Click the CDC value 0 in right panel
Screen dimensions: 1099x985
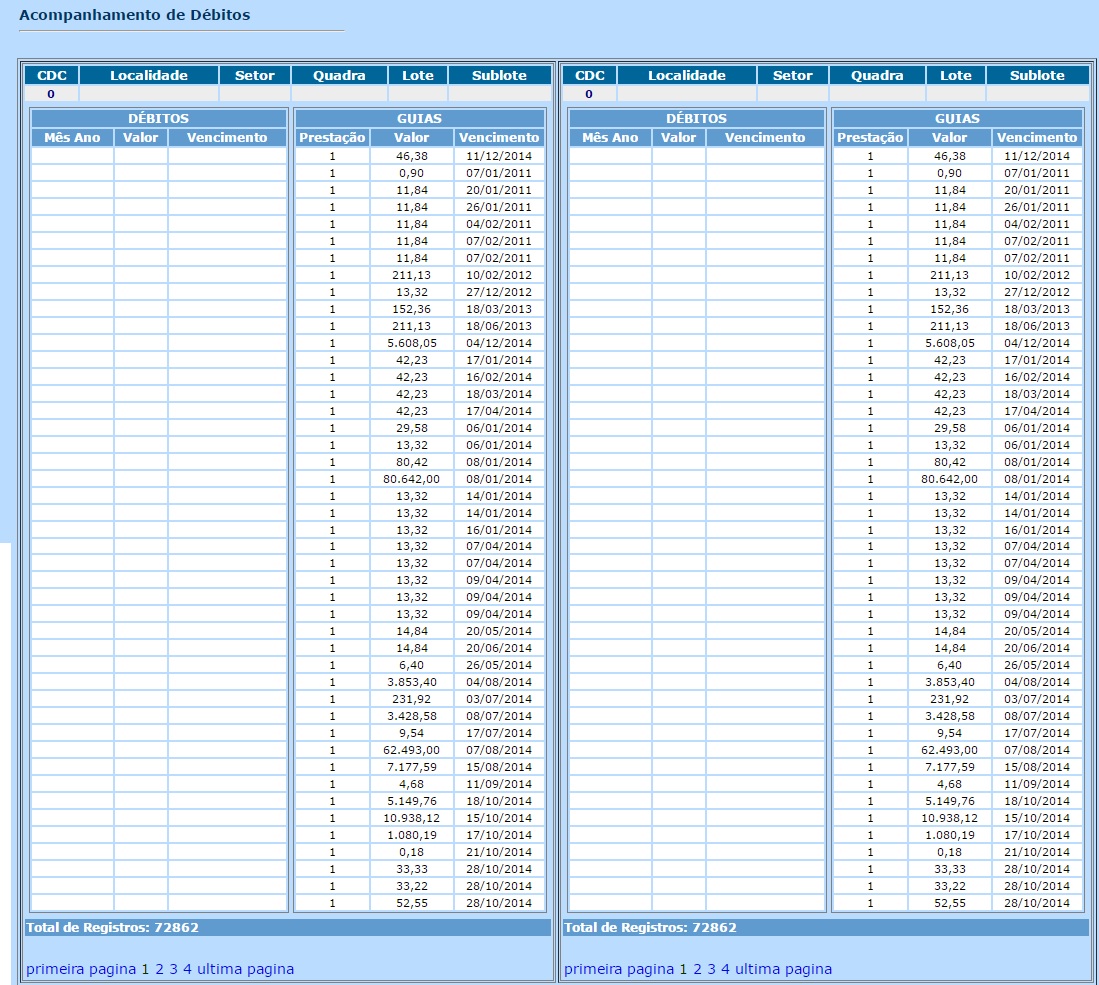[x=589, y=94]
